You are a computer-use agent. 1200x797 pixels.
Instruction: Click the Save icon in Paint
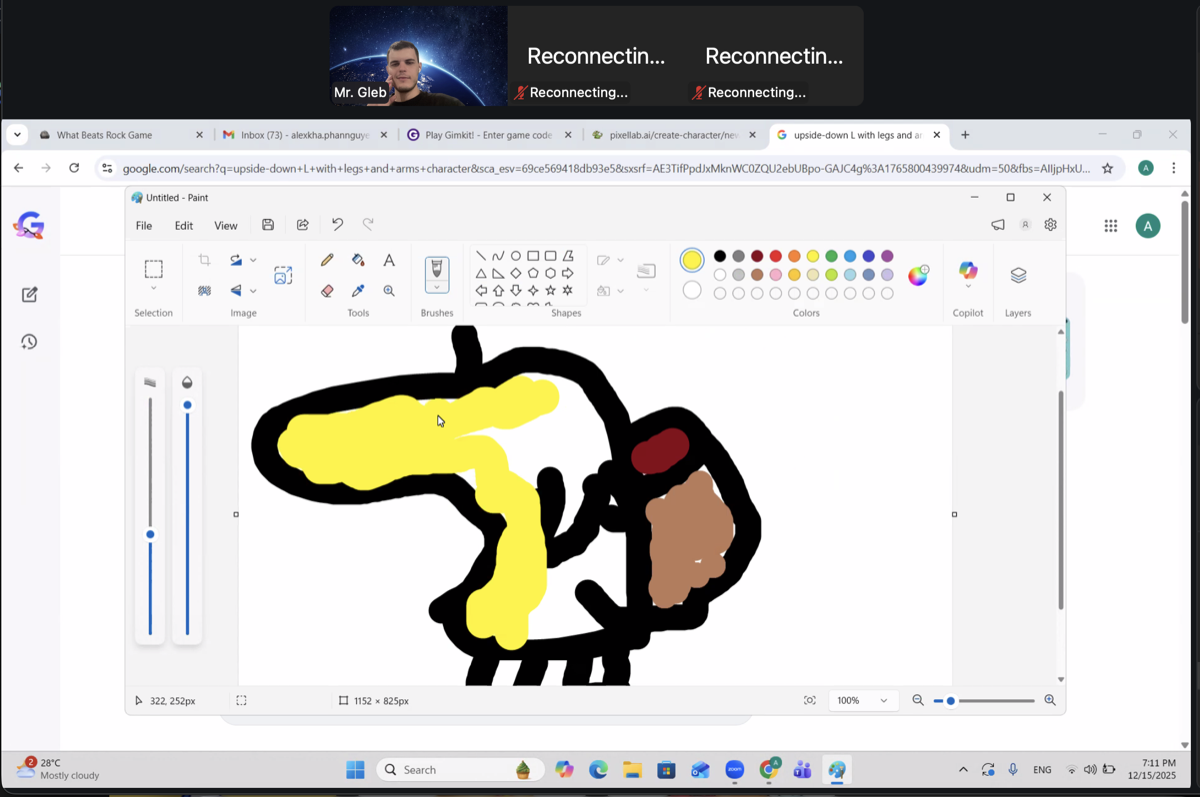point(268,225)
